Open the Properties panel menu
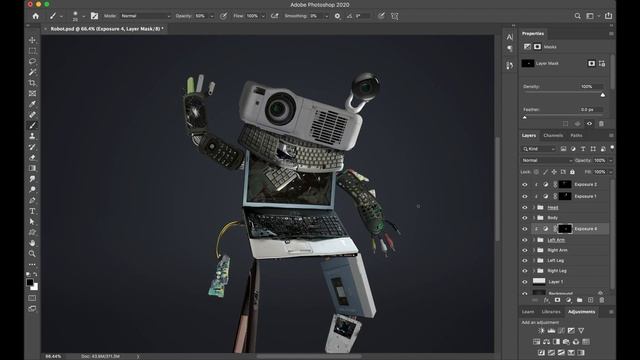640x360 pixels. [x=611, y=33]
